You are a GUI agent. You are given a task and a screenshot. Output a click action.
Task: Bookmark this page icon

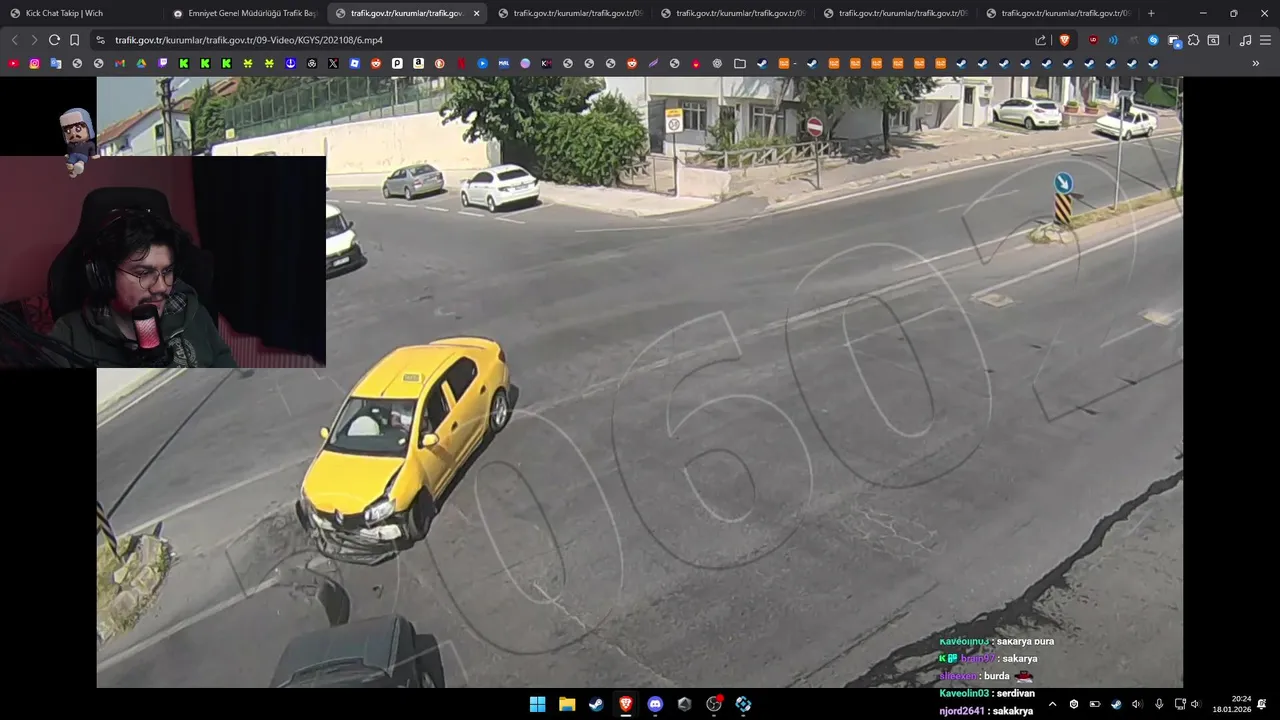tap(74, 40)
